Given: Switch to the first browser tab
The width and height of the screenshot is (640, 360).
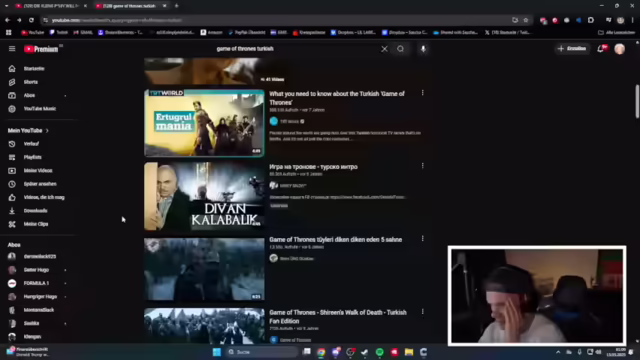Looking at the screenshot, I should coord(50,6).
